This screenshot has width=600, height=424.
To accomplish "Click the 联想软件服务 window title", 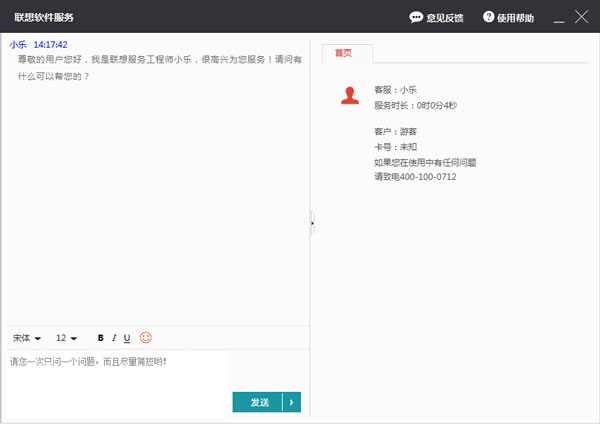I will tap(44, 18).
